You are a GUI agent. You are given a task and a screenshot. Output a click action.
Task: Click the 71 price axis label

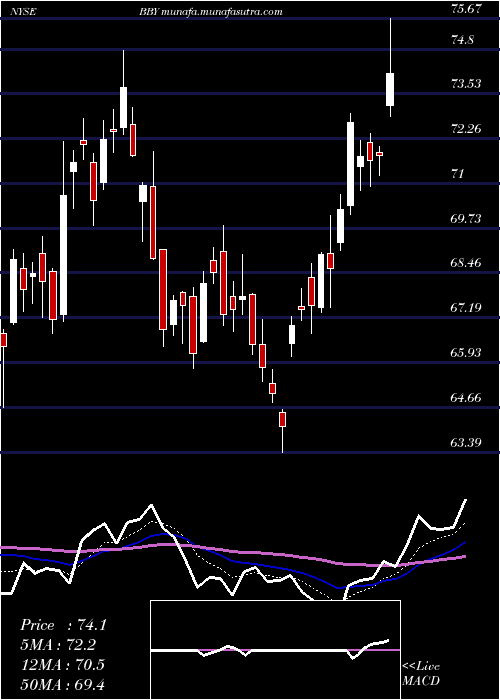click(458, 173)
